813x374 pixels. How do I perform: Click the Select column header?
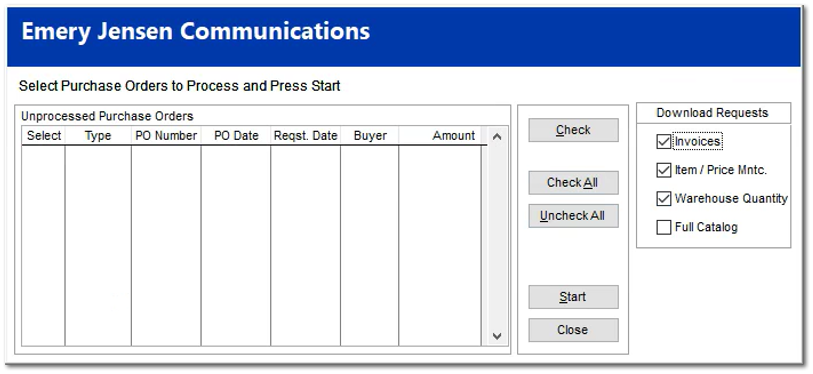[x=44, y=136]
